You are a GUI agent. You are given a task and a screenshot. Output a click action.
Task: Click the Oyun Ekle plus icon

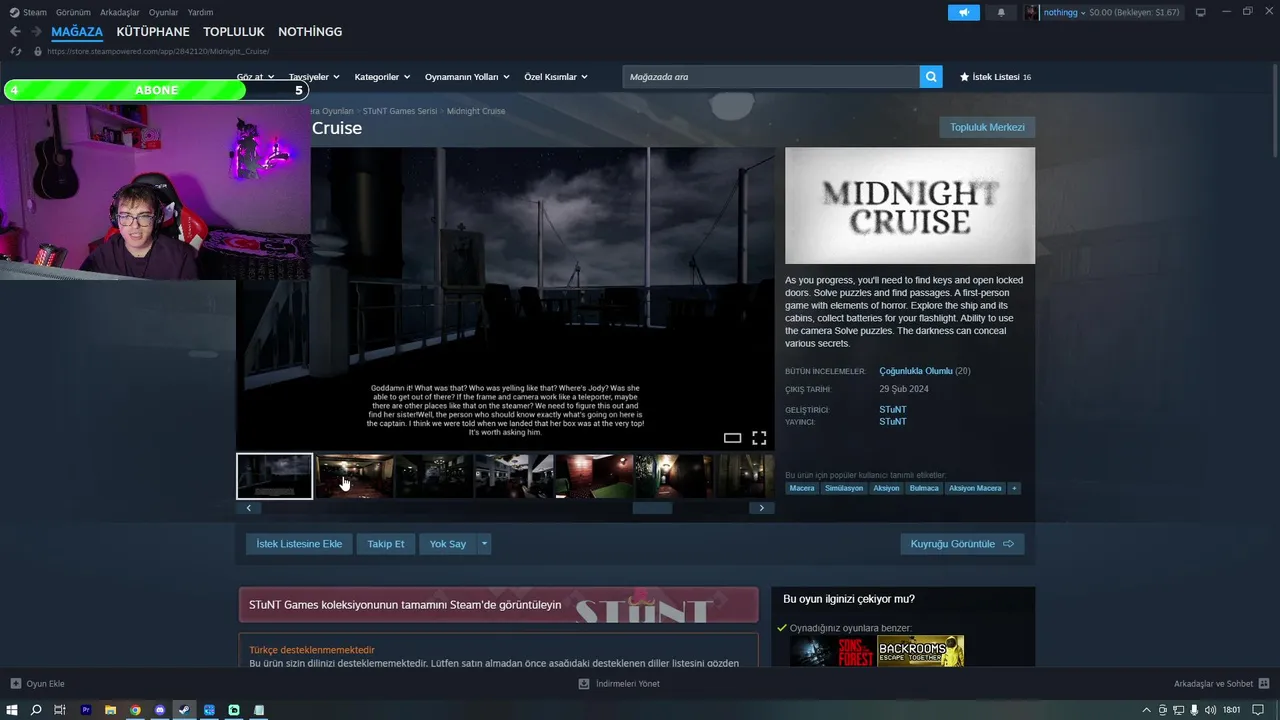pyautogui.click(x=15, y=684)
